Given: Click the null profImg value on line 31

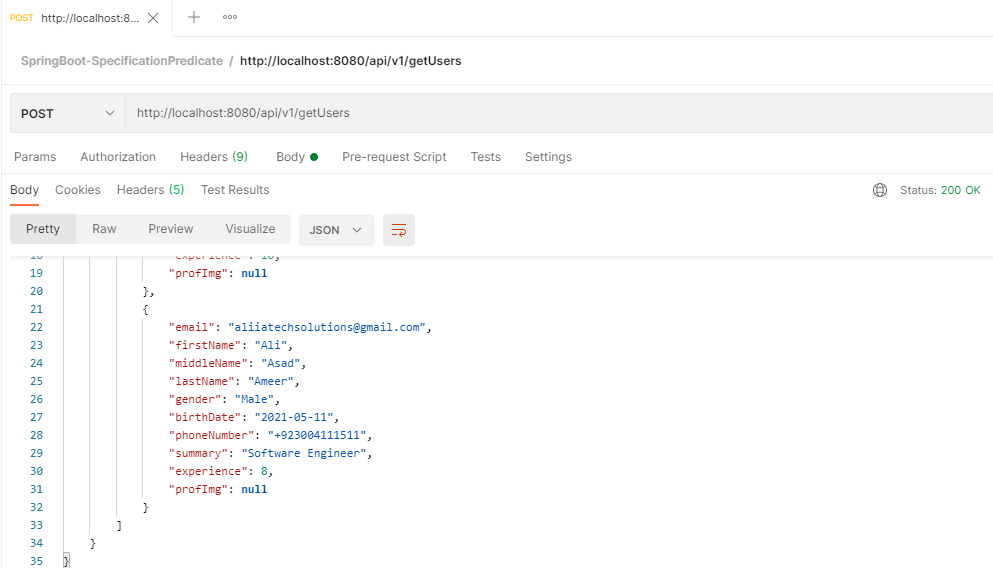Looking at the screenshot, I should (254, 489).
